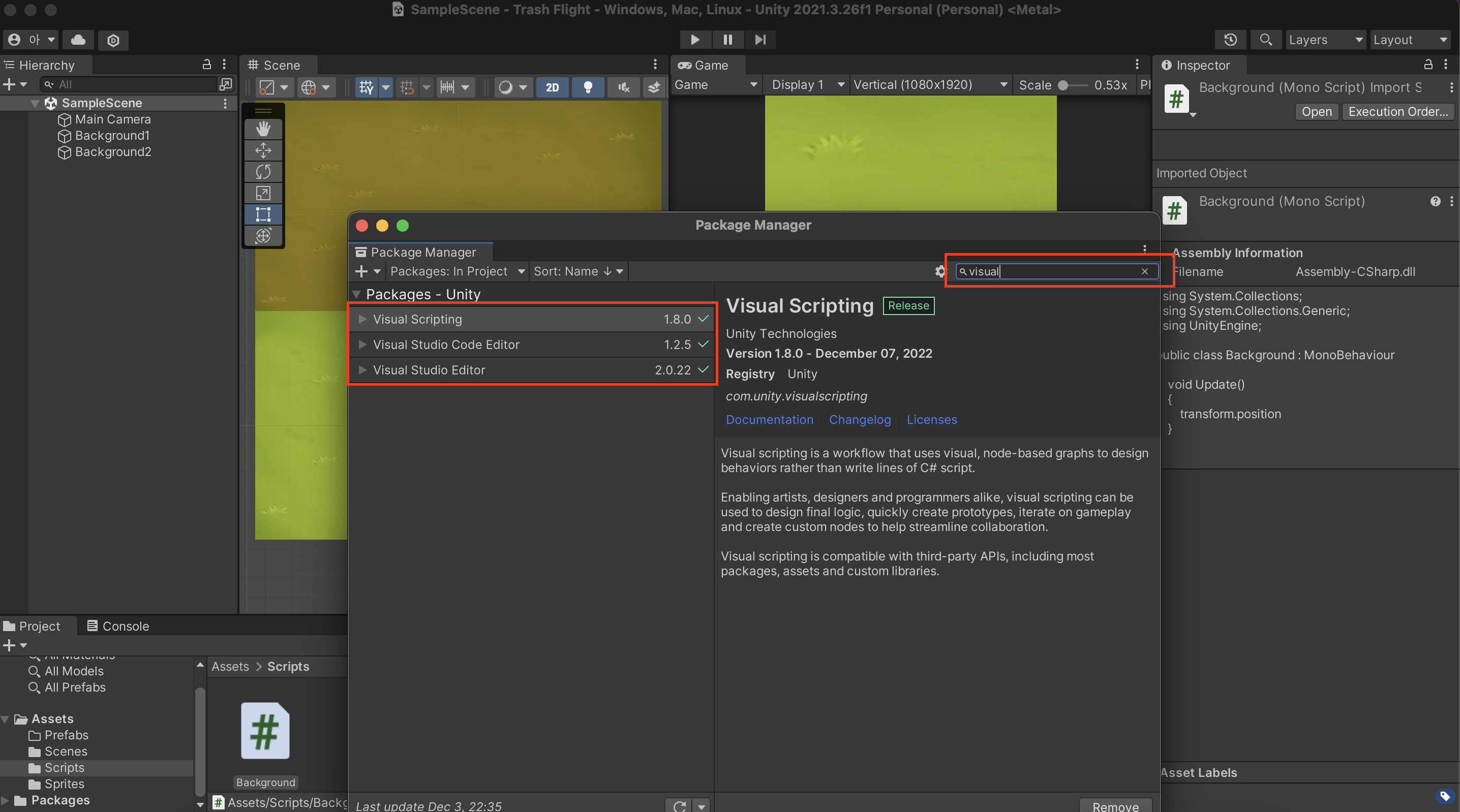Switch to the Project tab

pos(33,626)
